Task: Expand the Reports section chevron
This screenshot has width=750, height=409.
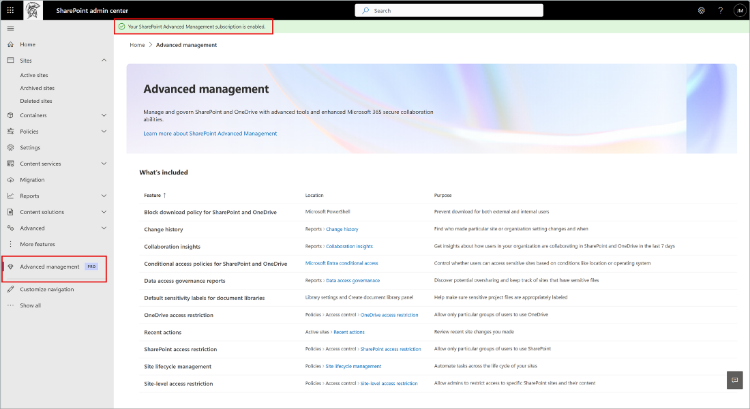Action: 104,196
